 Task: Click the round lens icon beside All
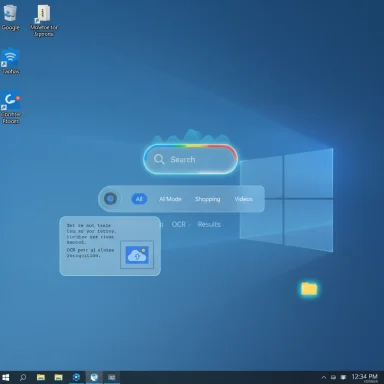point(110,199)
